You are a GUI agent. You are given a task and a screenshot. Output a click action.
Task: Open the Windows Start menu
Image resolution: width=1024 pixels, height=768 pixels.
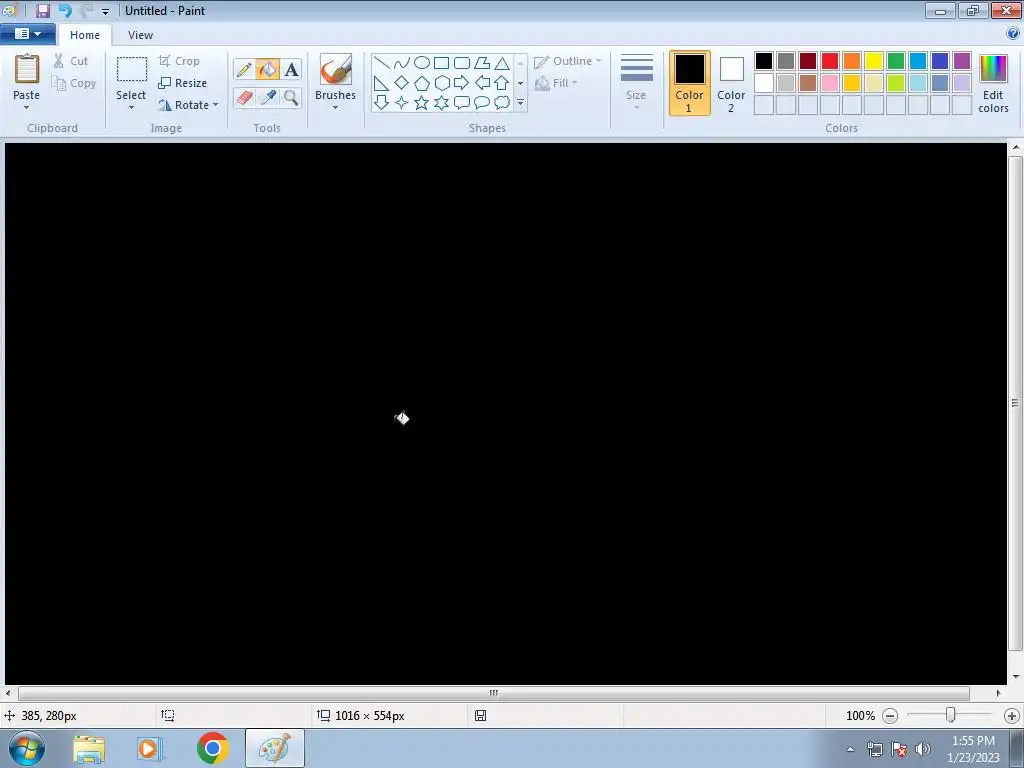click(x=27, y=748)
